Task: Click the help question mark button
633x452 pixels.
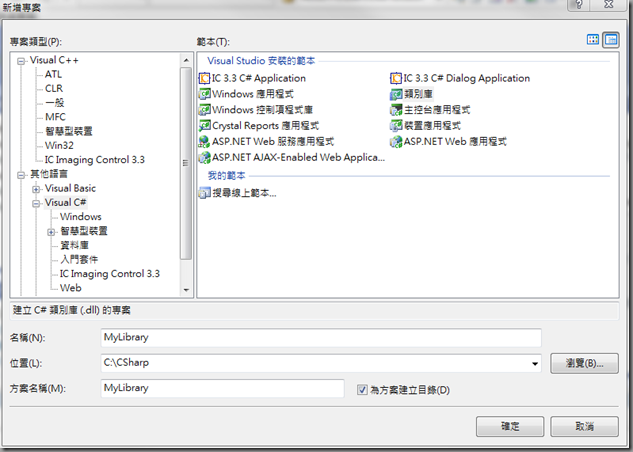Action: 579,4
